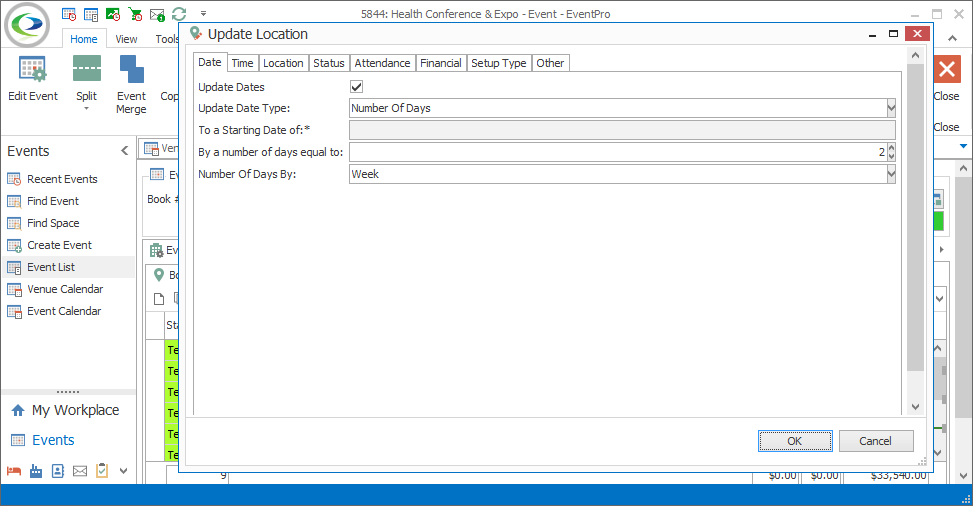Click the EventPro application logo button
This screenshot has width=973, height=506.
tap(27, 25)
